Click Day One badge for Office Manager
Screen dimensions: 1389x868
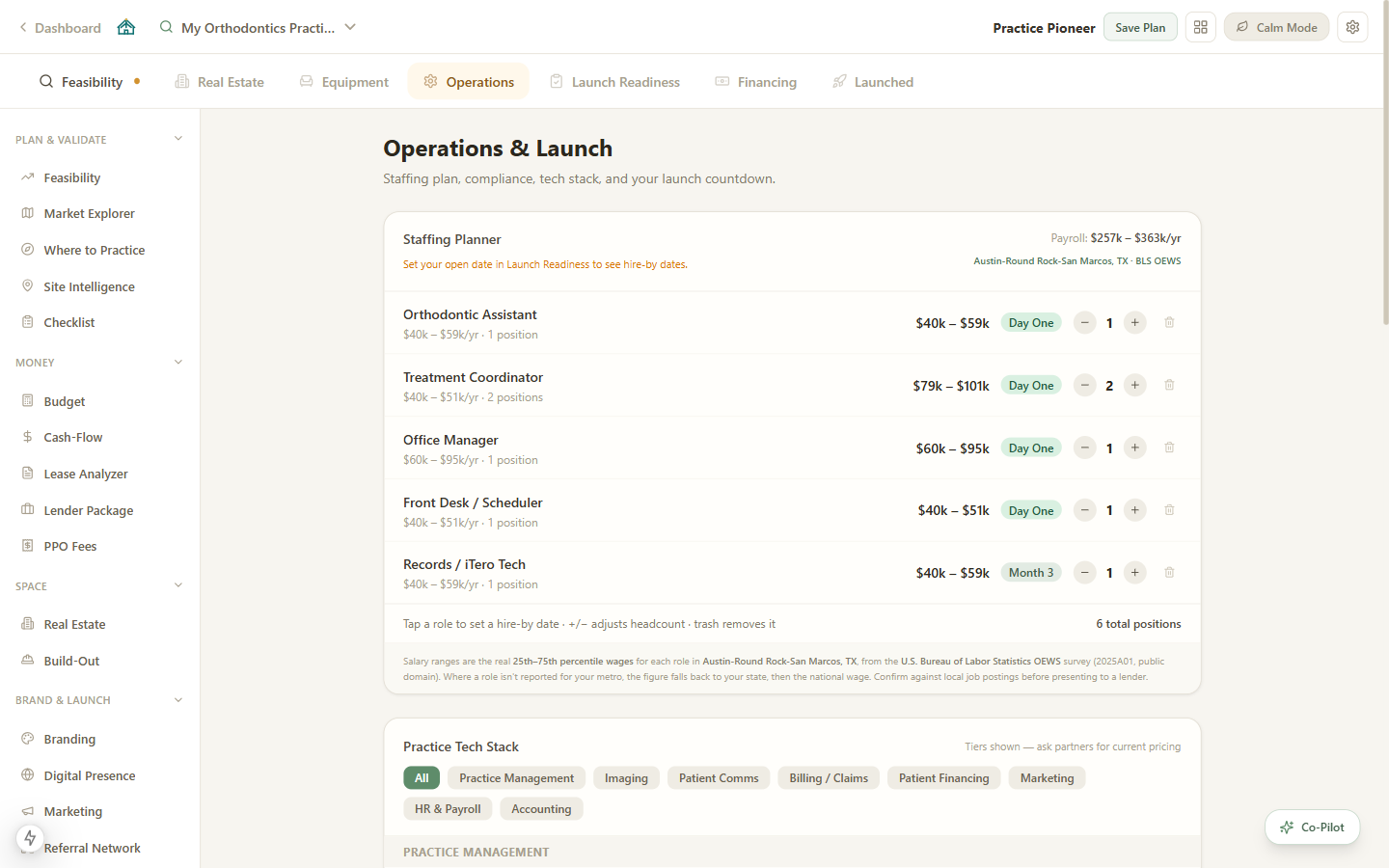click(1031, 448)
